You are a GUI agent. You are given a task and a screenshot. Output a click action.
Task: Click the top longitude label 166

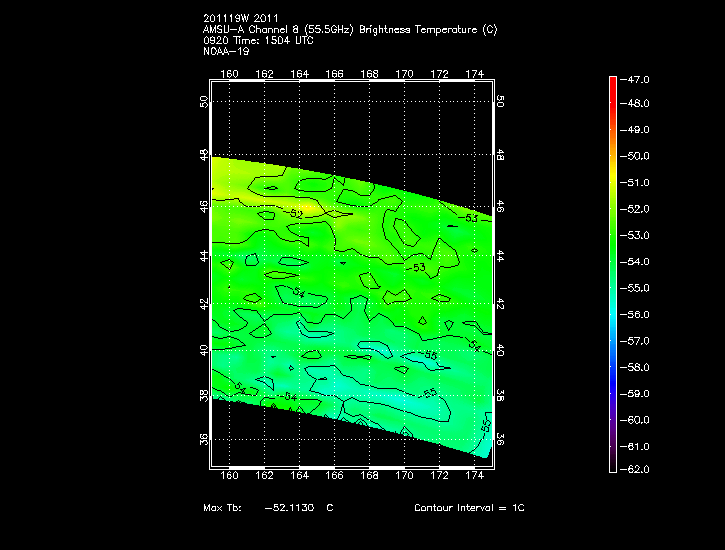click(x=335, y=74)
